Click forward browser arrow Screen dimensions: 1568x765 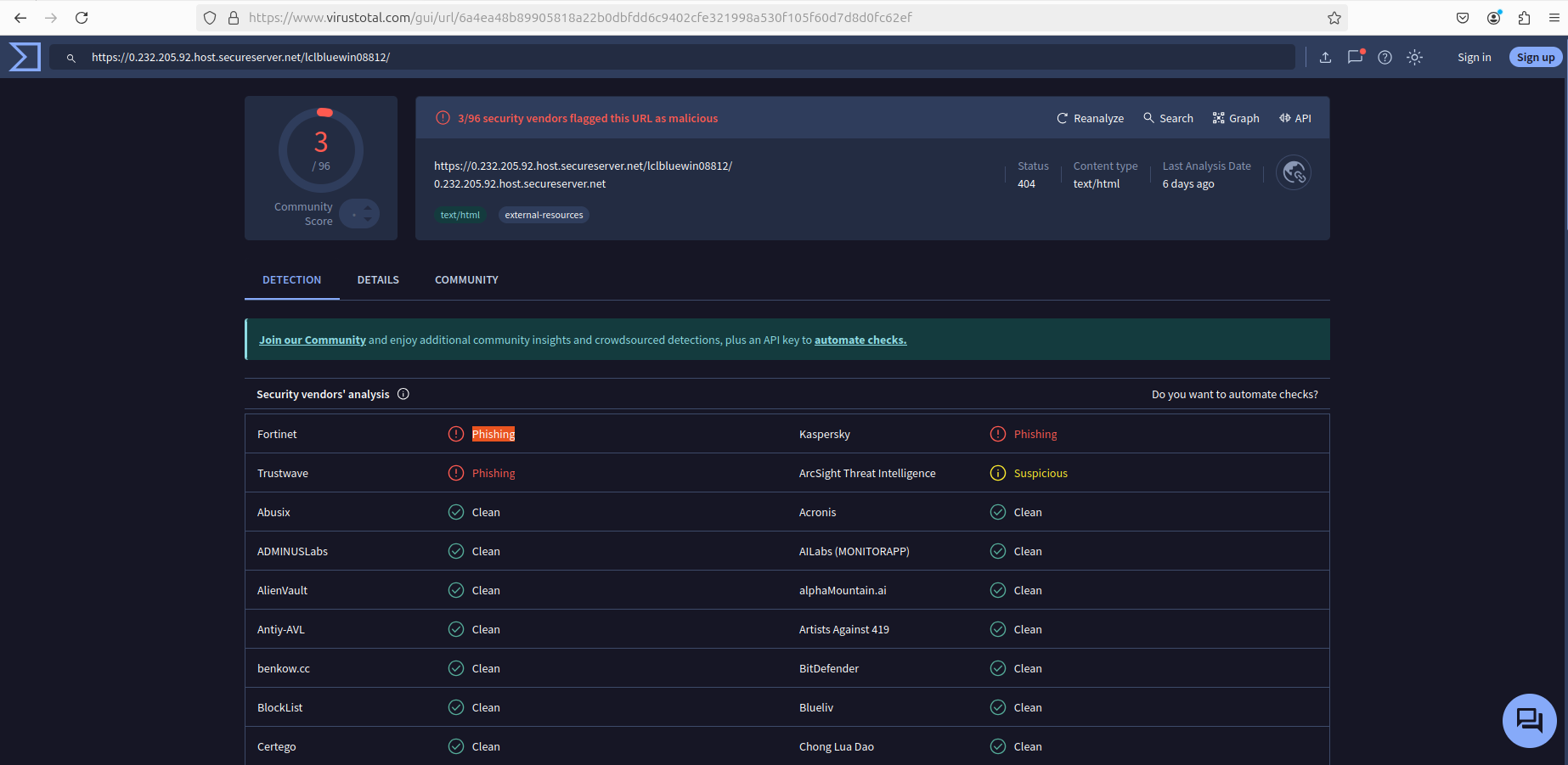51,18
